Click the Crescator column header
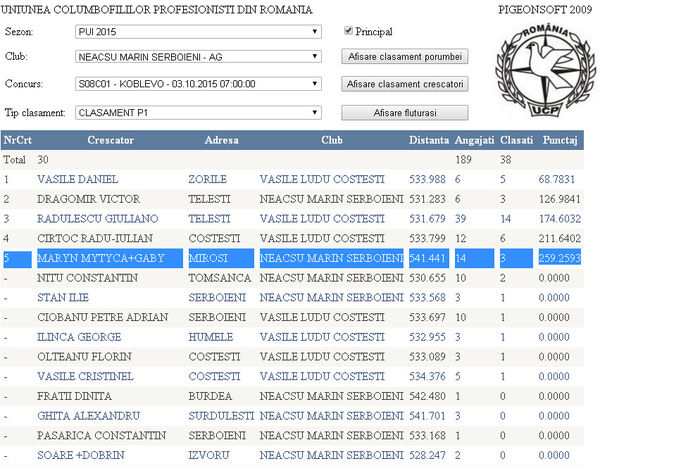700x466 pixels. click(x=110, y=140)
